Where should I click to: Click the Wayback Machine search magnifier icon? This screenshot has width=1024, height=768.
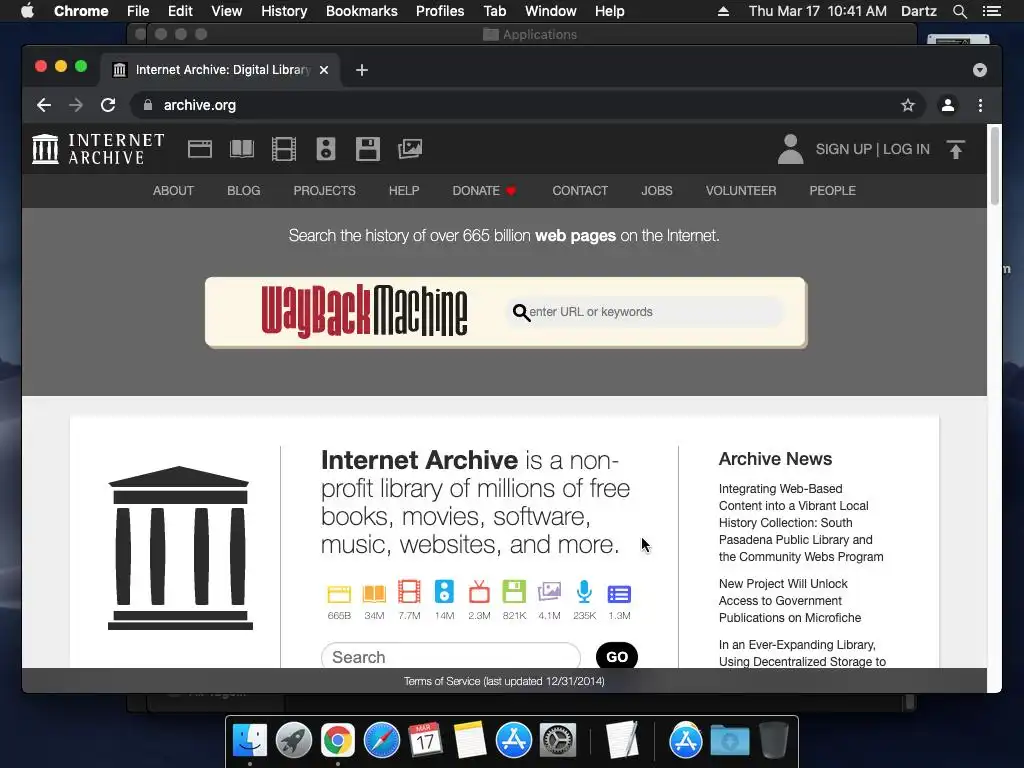(x=521, y=313)
